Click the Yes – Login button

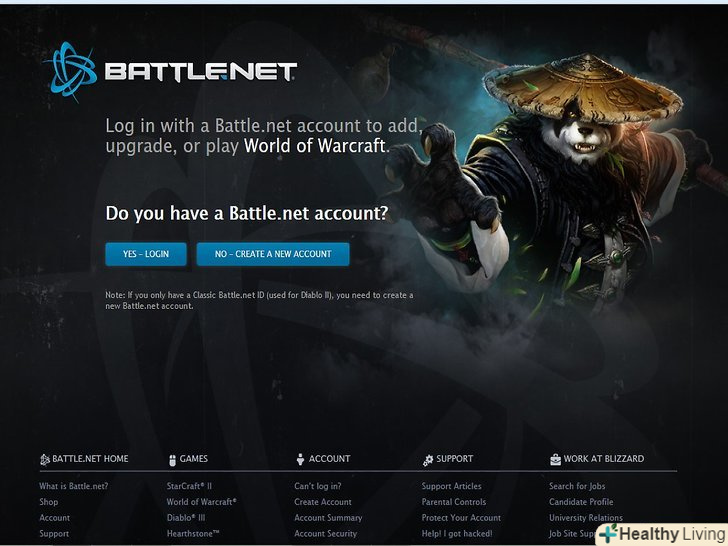pyautogui.click(x=146, y=254)
